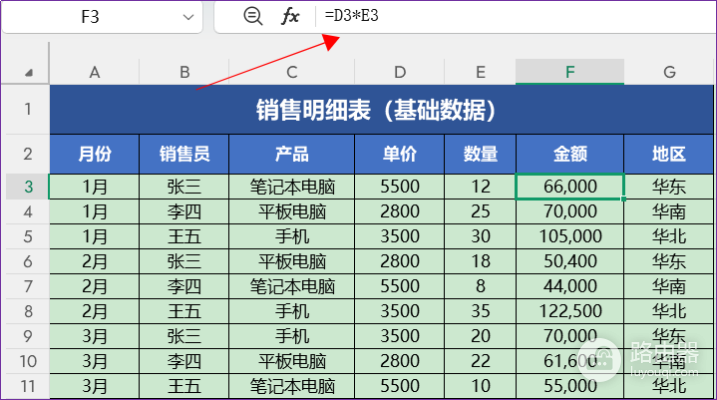Select row 1 header

27,109
